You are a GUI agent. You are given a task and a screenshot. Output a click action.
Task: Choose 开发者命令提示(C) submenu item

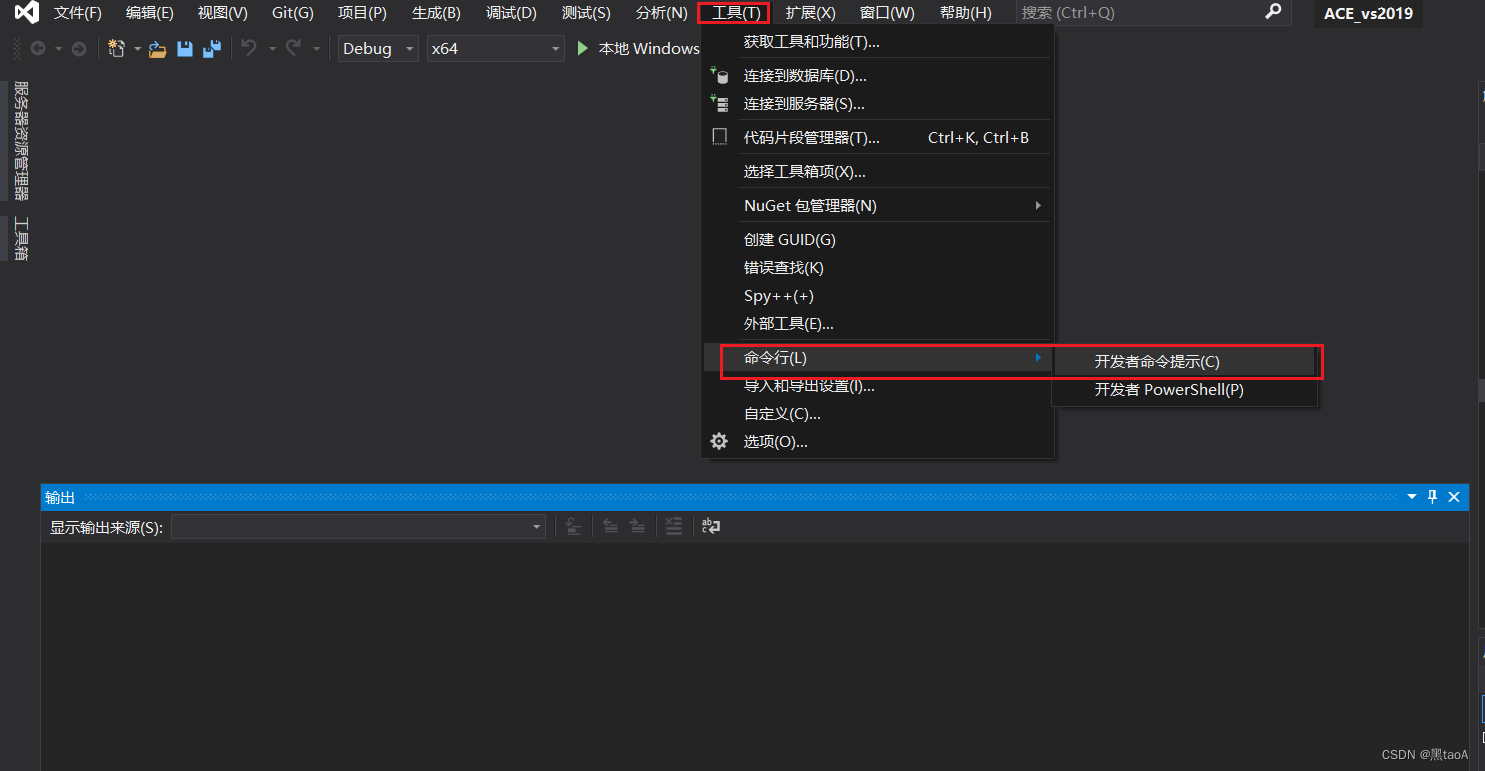pos(1184,362)
